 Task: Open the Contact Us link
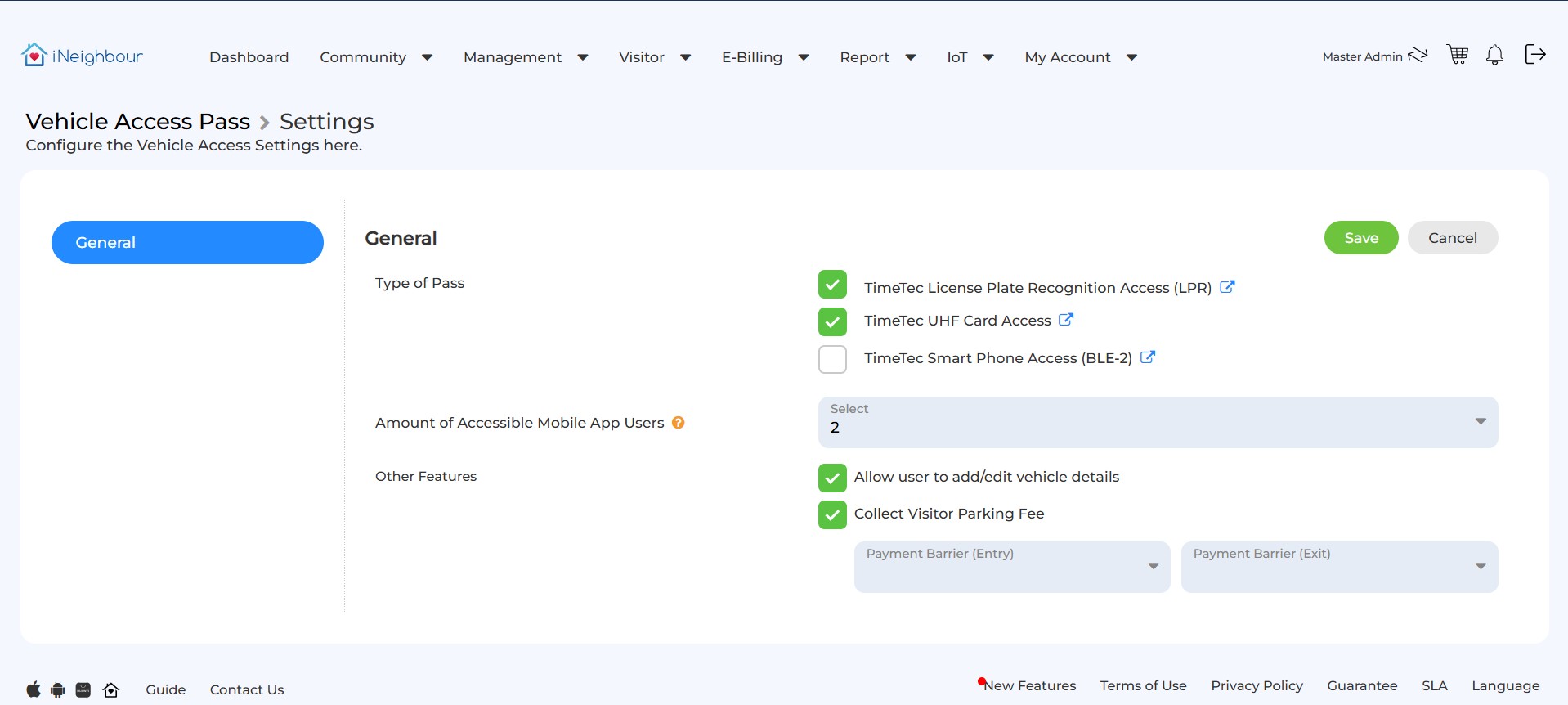click(247, 689)
